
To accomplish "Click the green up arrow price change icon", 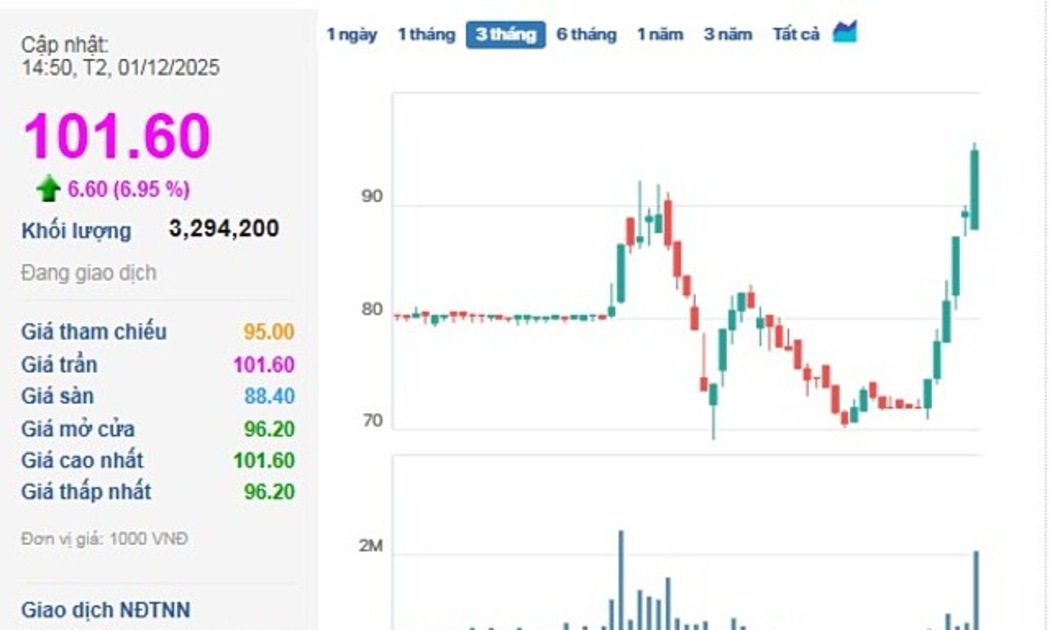I will click(x=48, y=188).
